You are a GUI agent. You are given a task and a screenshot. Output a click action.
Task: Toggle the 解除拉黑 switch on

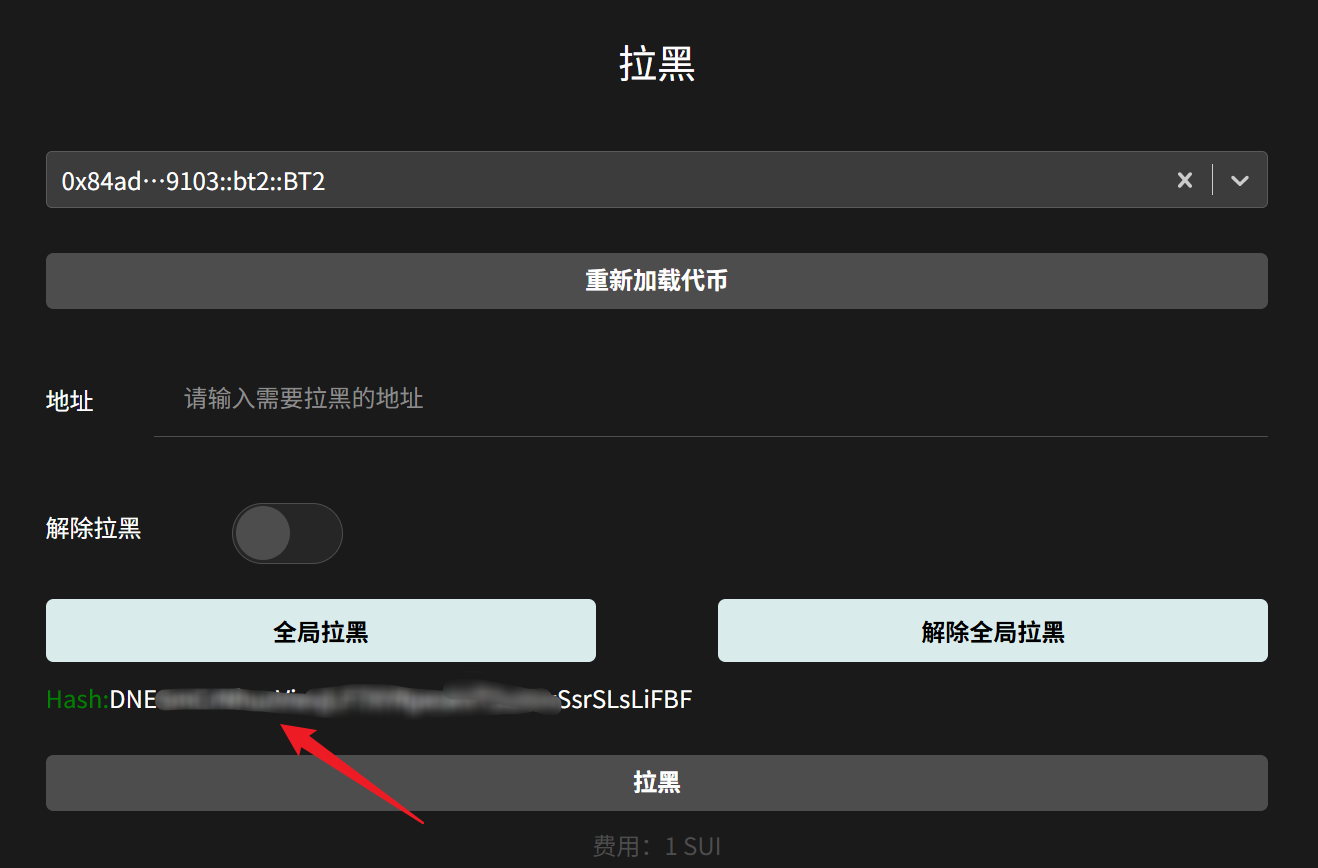287,533
